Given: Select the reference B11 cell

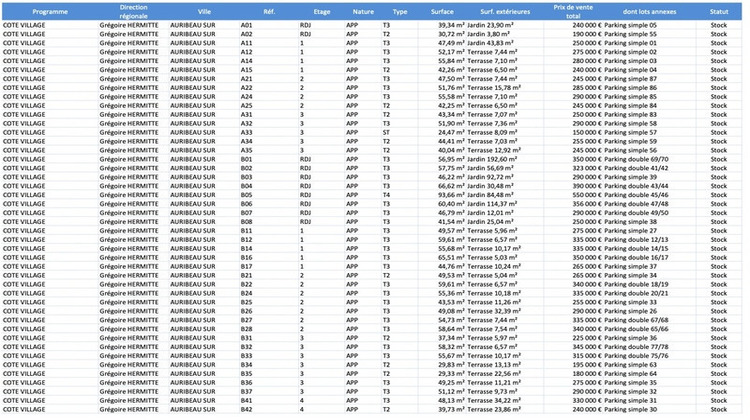Looking at the screenshot, I should click(x=247, y=229).
